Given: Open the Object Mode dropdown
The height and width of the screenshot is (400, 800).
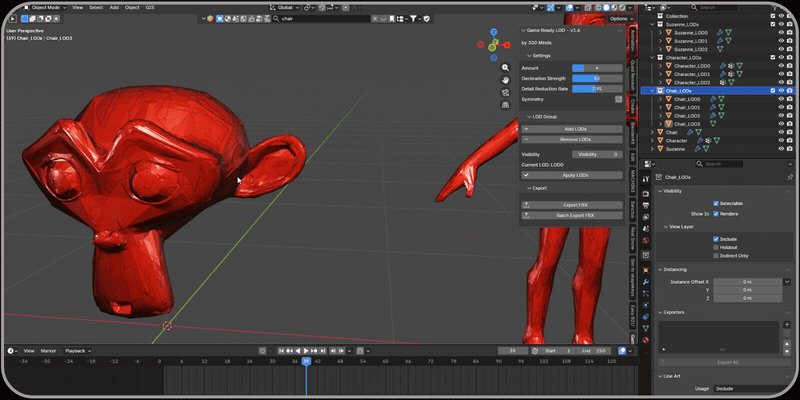Looking at the screenshot, I should [x=45, y=8].
